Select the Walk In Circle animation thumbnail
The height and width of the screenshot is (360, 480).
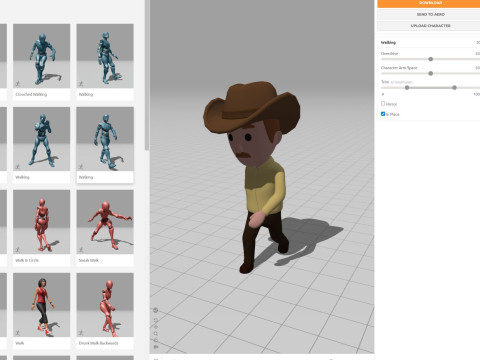point(41,222)
